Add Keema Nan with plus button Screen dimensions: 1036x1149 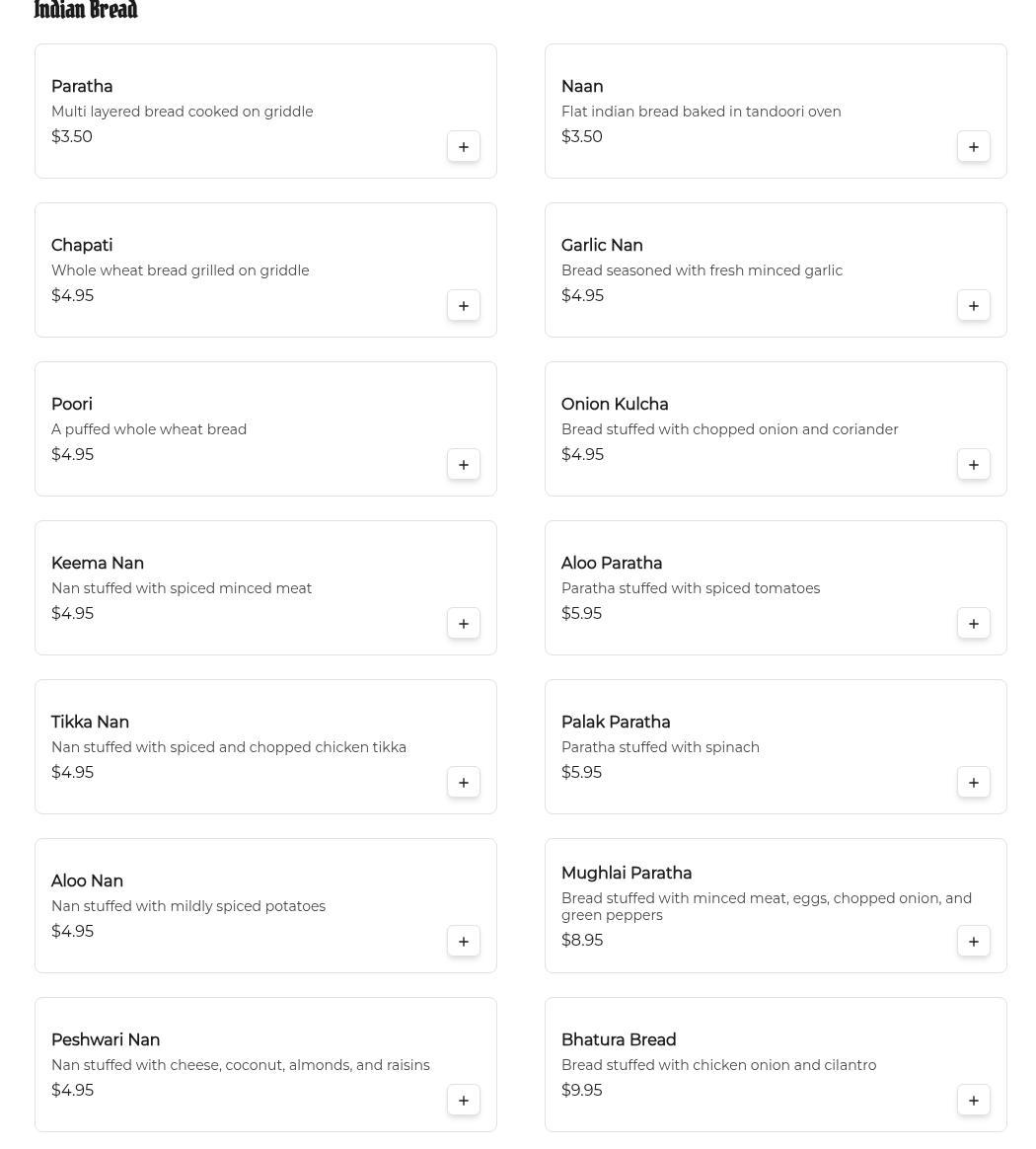[x=463, y=624]
